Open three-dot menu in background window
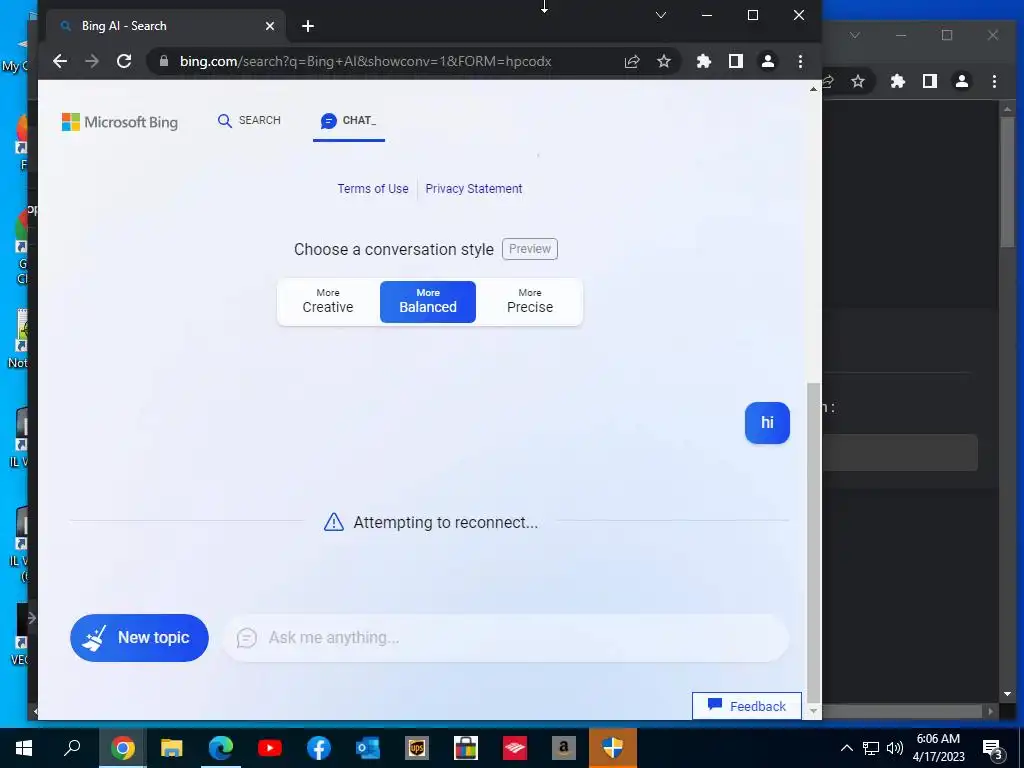1024x768 pixels. click(994, 81)
